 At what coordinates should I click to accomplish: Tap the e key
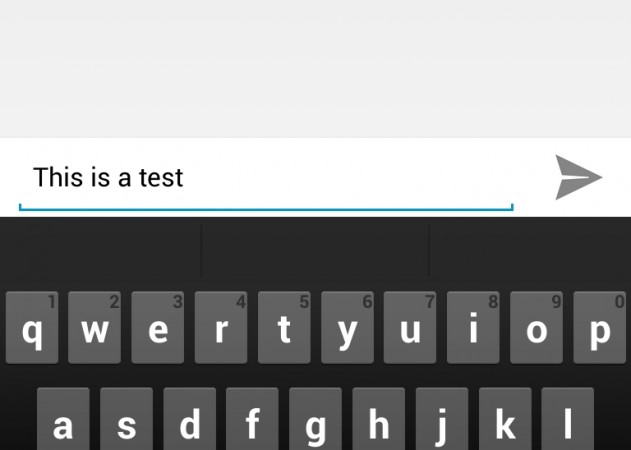(158, 328)
